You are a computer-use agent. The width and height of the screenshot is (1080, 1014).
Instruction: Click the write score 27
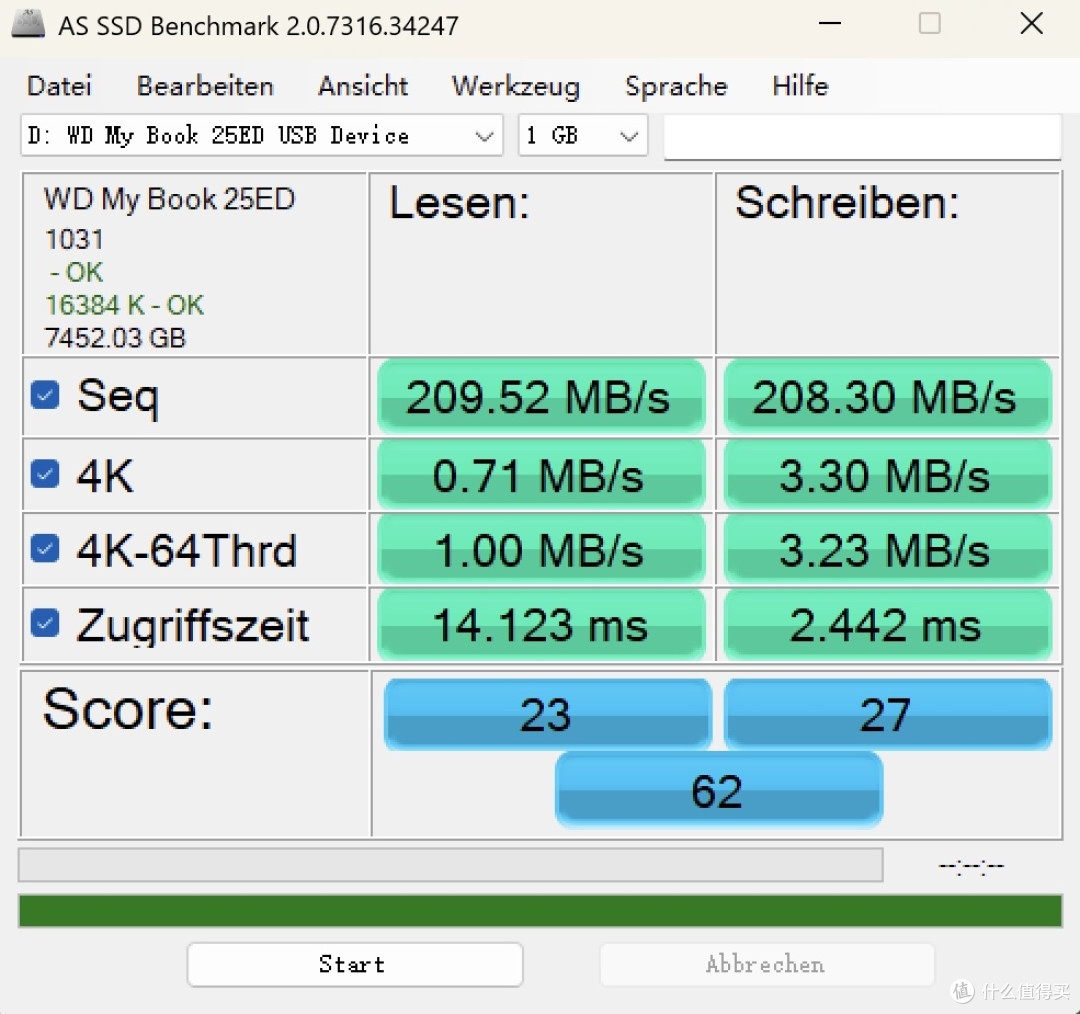coord(887,714)
